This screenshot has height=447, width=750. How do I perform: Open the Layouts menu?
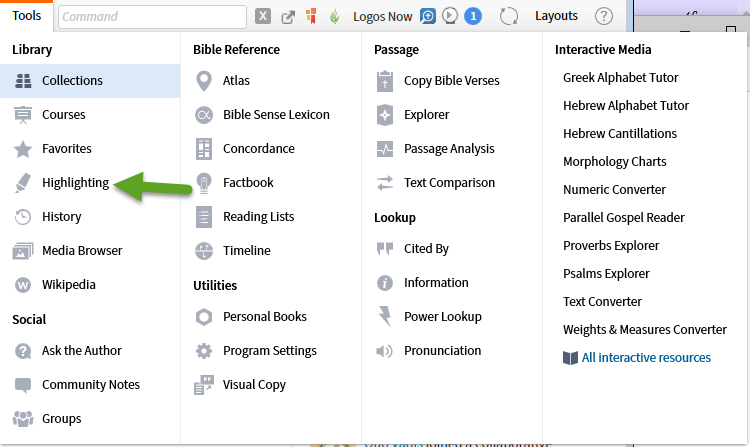556,16
